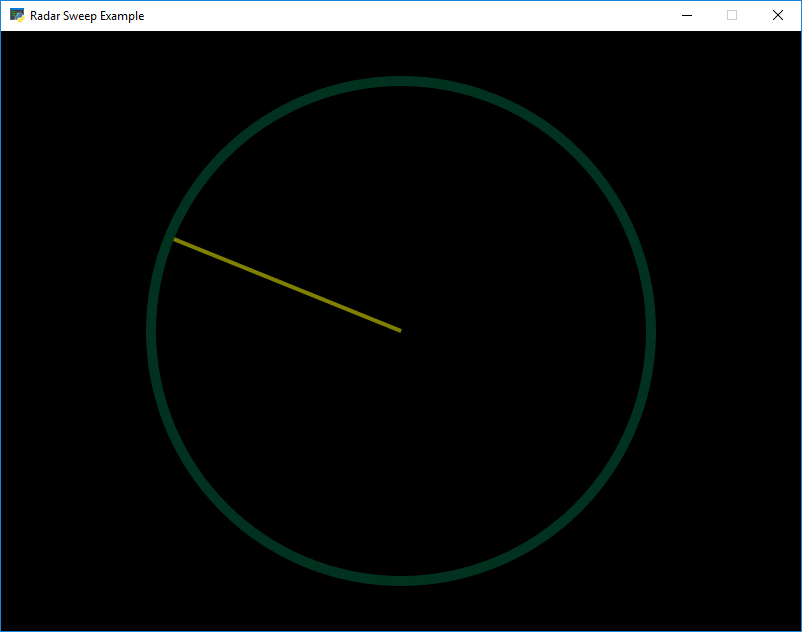Click the rightmost point of the green ring
Image resolution: width=802 pixels, height=632 pixels.
tap(650, 330)
